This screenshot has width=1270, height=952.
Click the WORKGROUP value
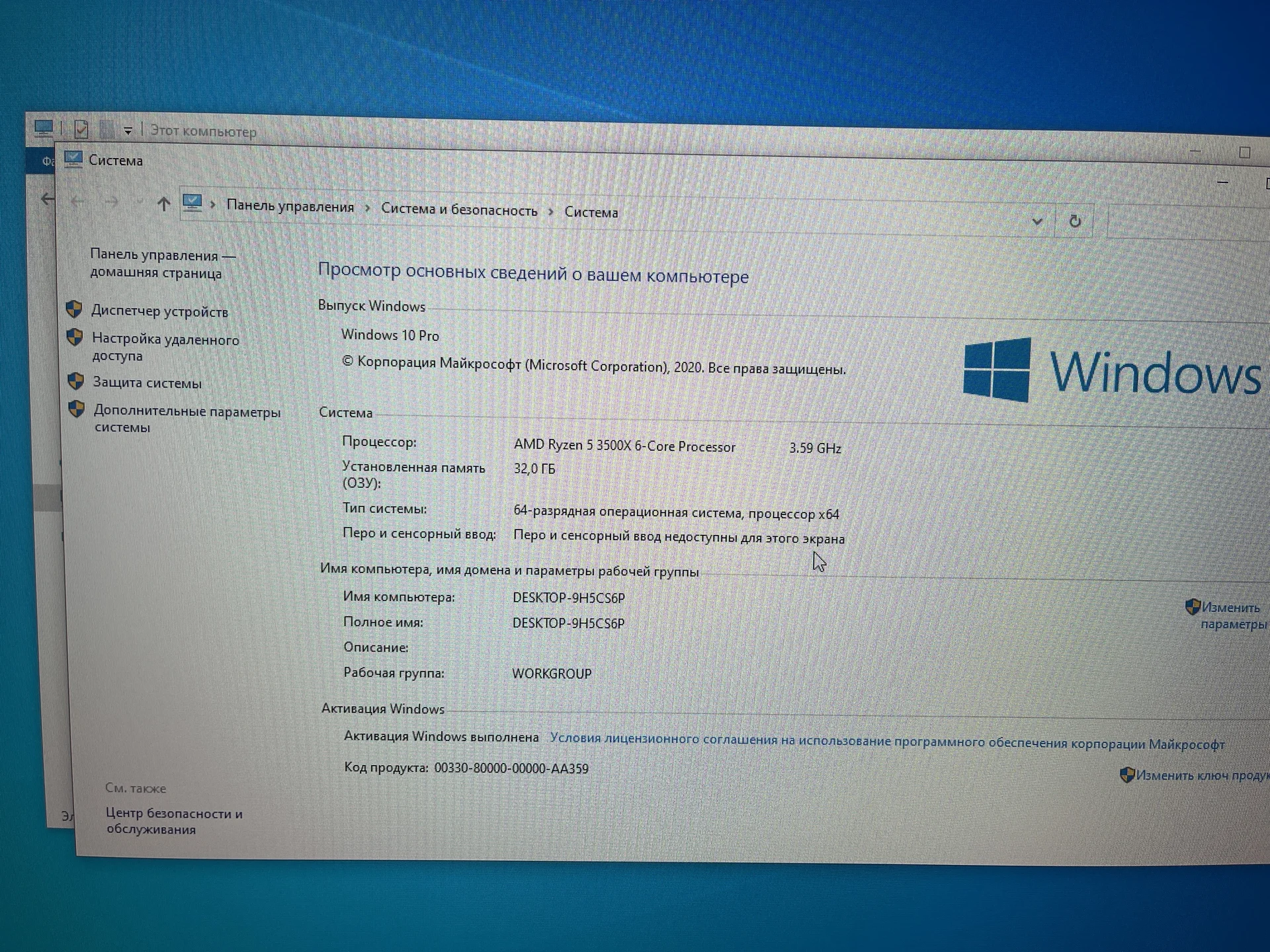552,674
